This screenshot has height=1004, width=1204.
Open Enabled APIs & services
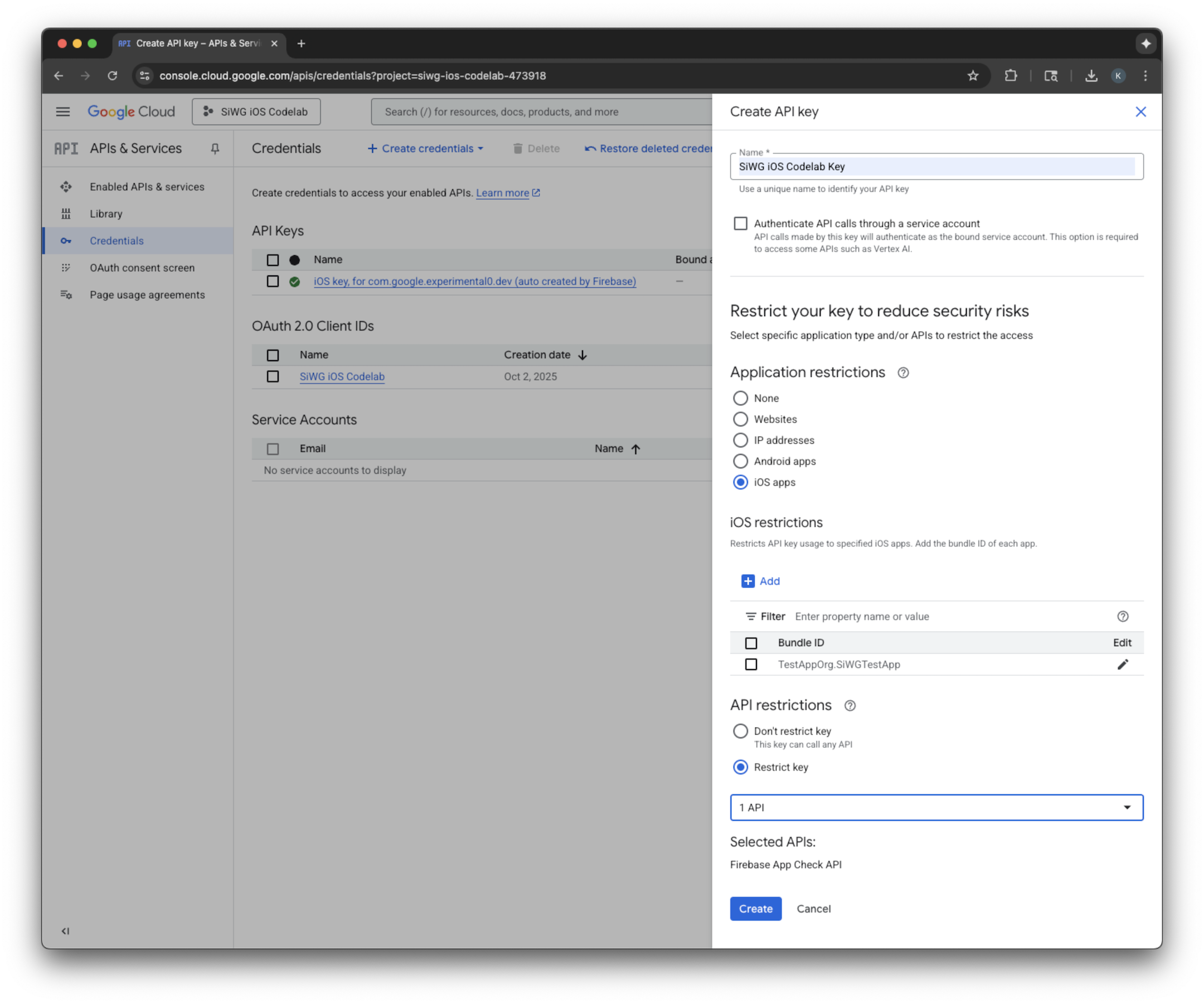147,186
